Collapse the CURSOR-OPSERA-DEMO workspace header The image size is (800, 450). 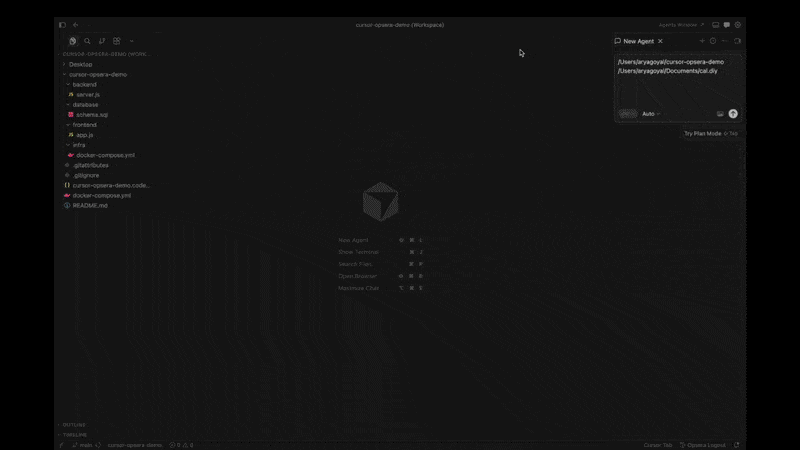(105, 54)
